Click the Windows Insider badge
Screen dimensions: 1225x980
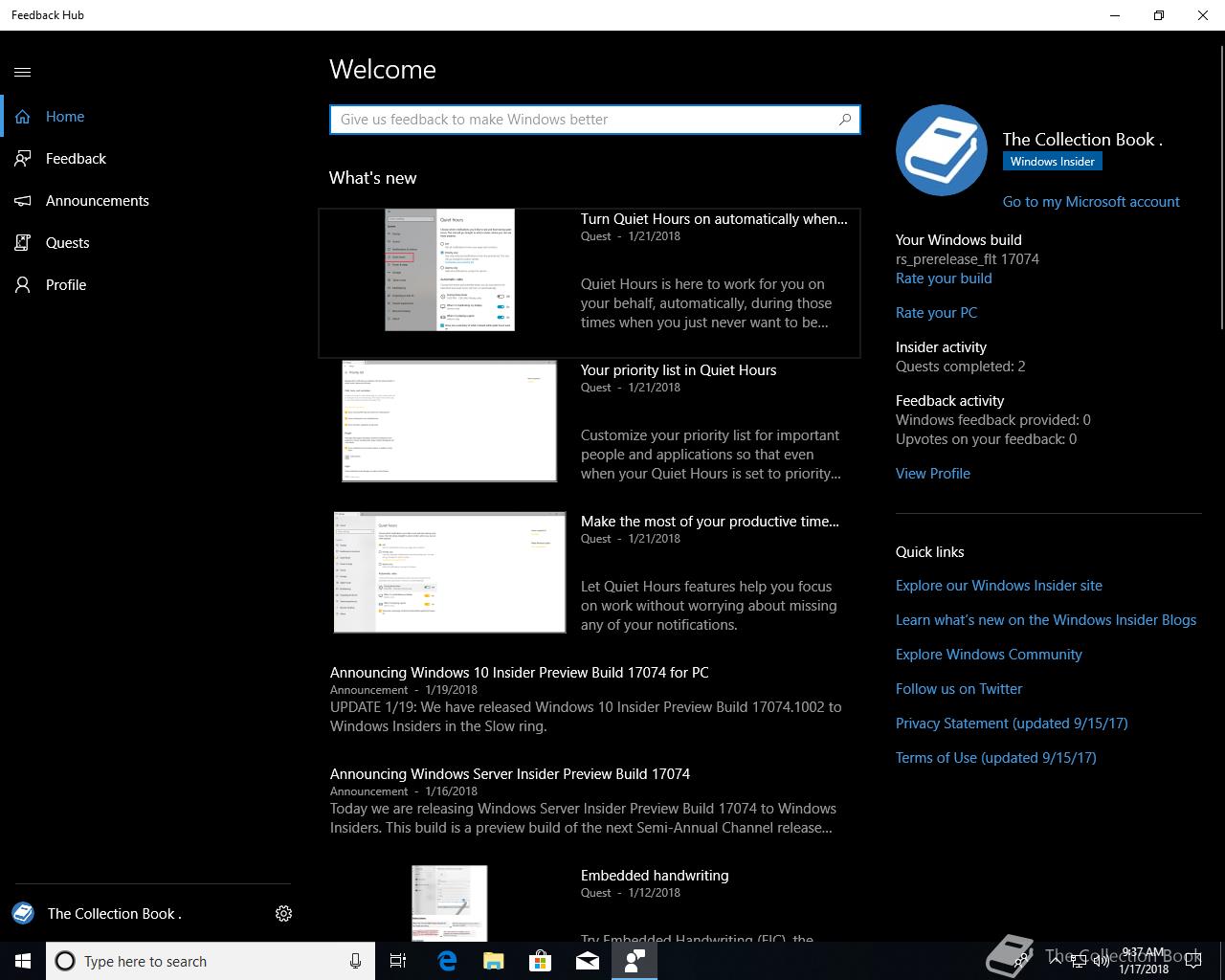tap(1053, 162)
